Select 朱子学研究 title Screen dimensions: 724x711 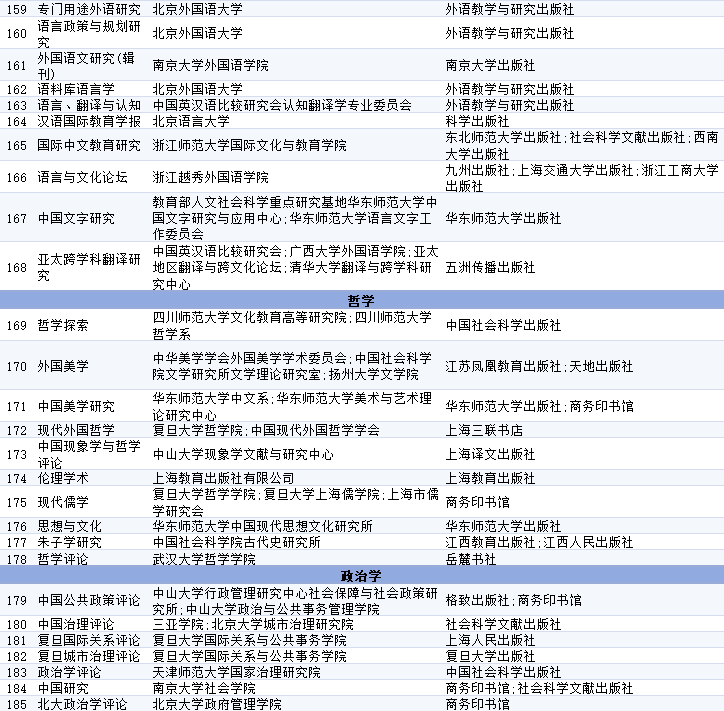[69, 542]
